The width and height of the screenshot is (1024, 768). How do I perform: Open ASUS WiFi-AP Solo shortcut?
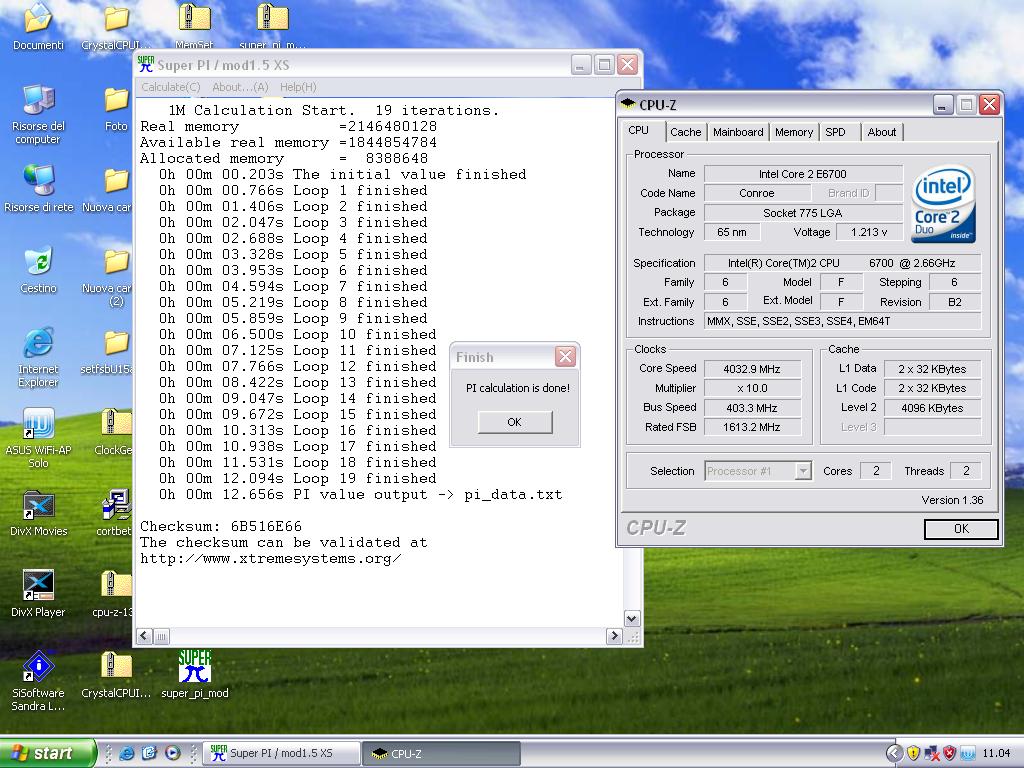tap(39, 438)
